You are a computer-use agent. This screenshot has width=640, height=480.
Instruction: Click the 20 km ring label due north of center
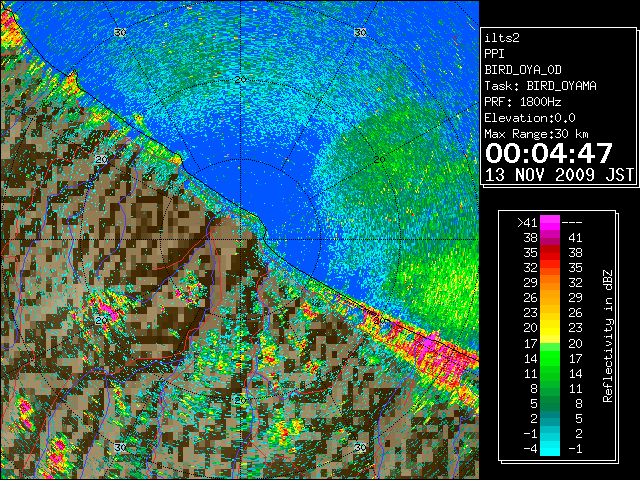(x=240, y=80)
